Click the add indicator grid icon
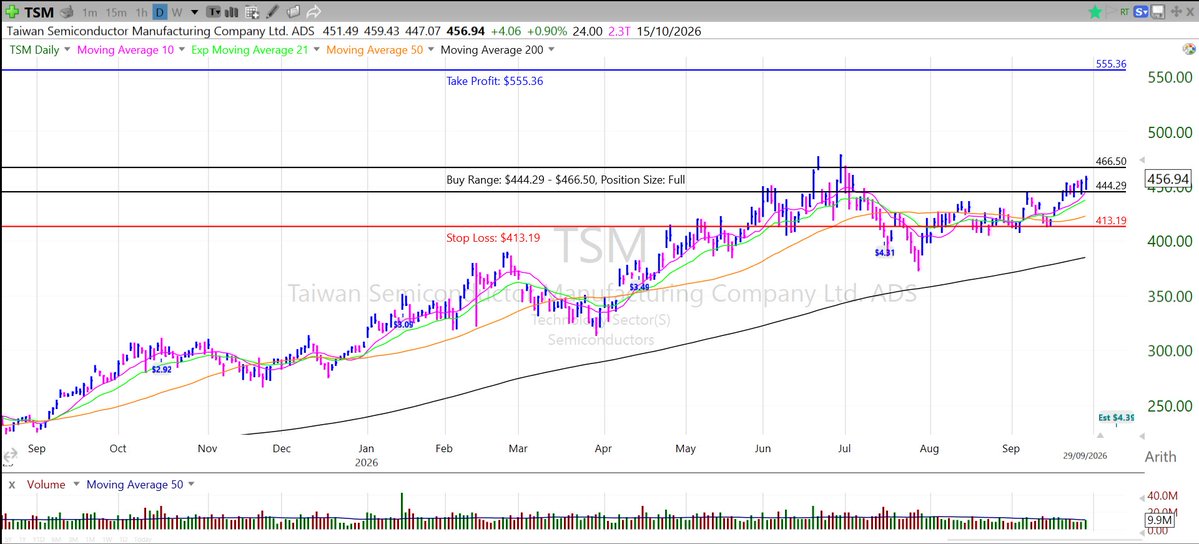1199x544 pixels. point(252,12)
